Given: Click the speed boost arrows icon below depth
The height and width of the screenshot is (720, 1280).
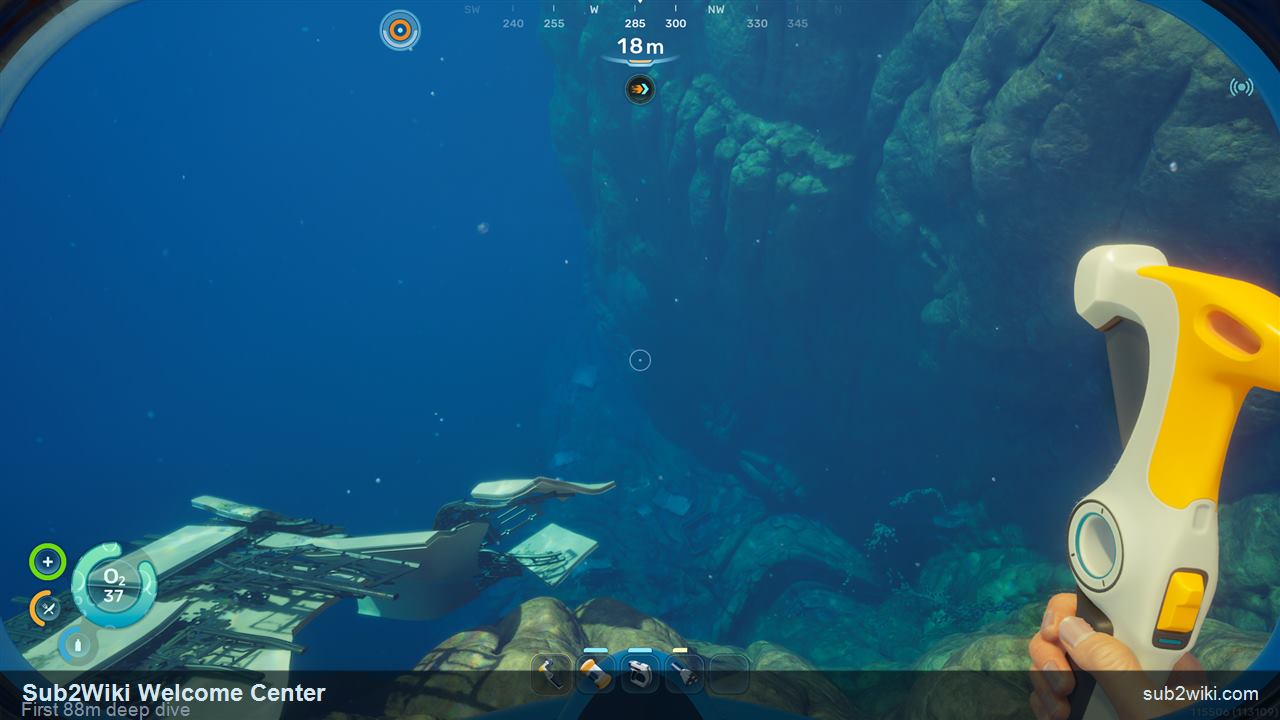Looking at the screenshot, I should 640,89.
